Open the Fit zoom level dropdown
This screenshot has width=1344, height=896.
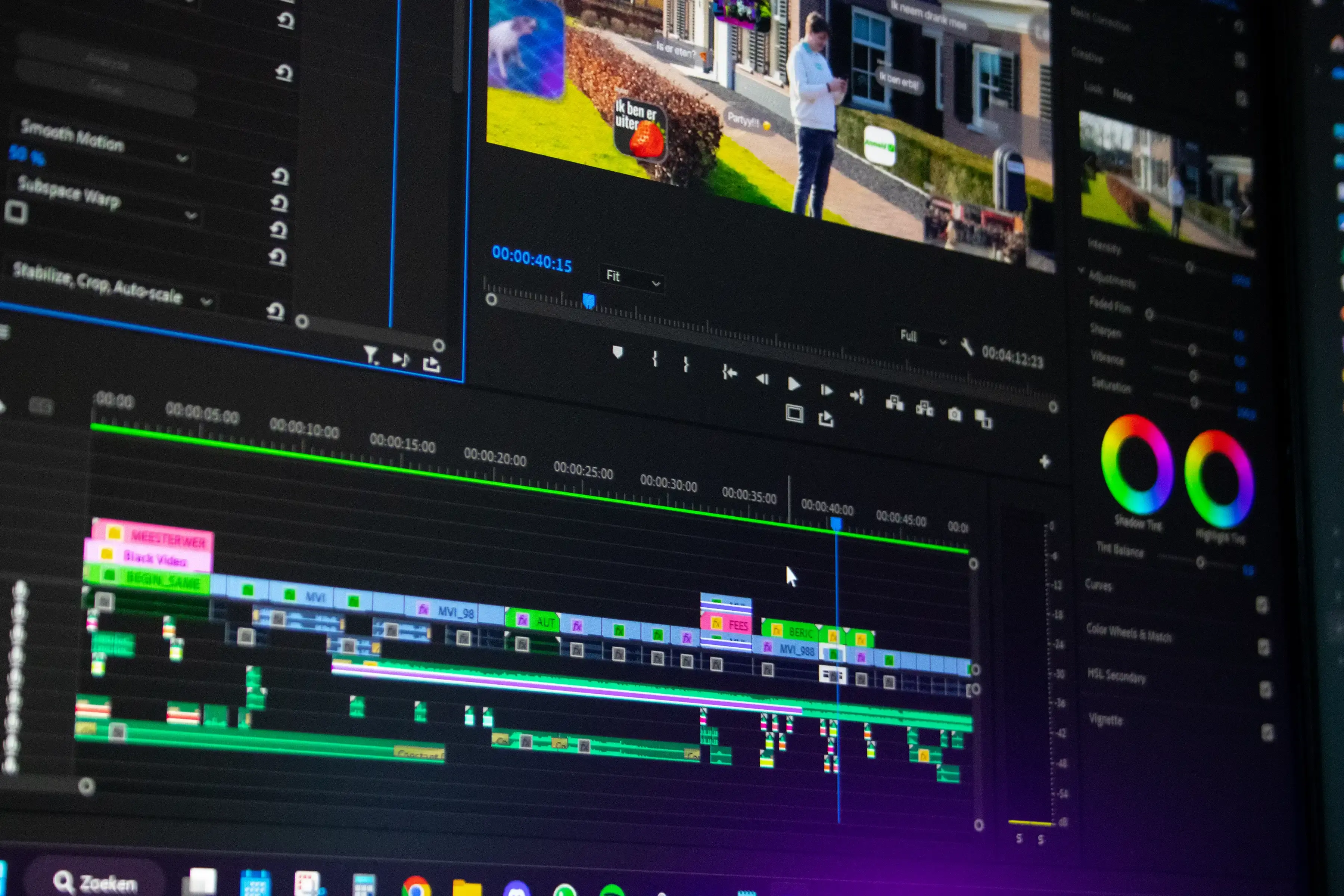(x=632, y=278)
